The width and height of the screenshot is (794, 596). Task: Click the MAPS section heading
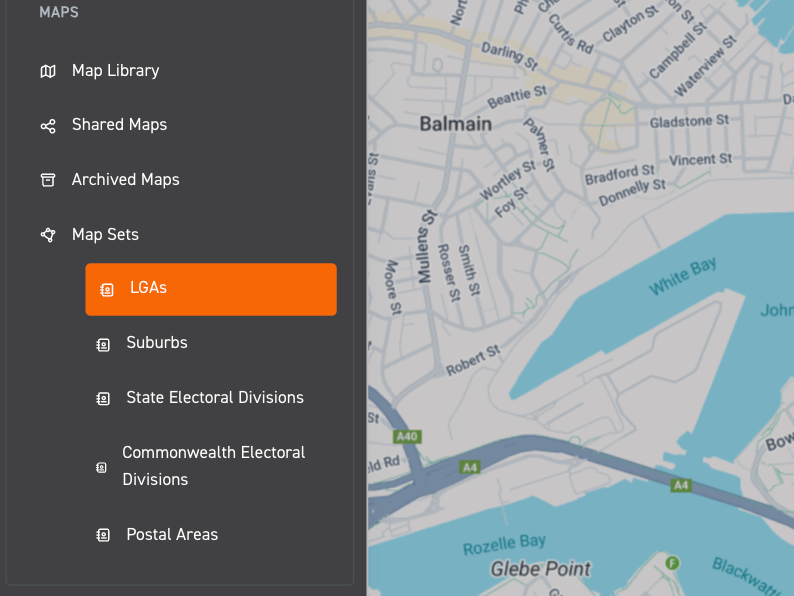pos(59,12)
